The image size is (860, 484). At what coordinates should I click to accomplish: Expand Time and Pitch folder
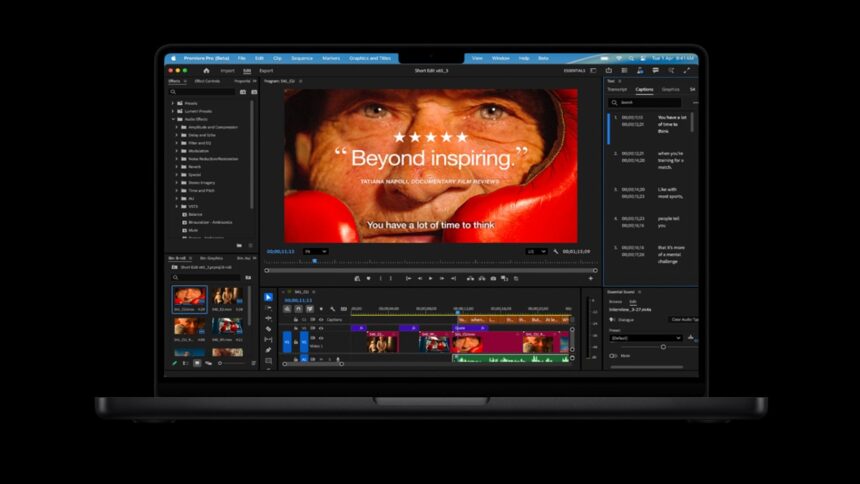pyautogui.click(x=177, y=190)
